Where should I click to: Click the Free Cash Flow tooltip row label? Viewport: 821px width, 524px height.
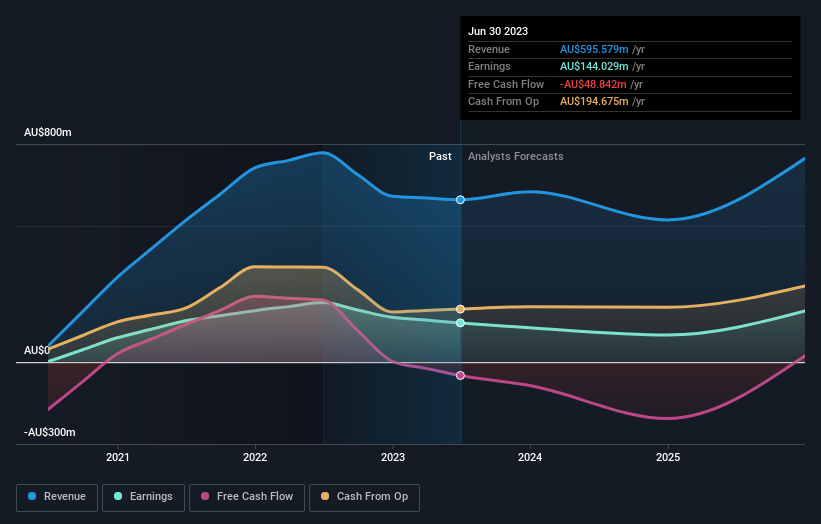pos(506,84)
